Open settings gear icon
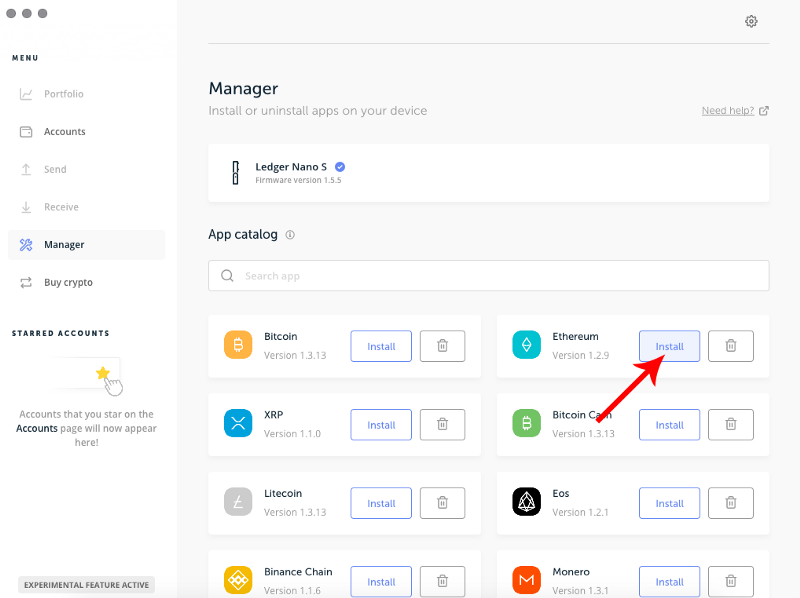 (751, 21)
